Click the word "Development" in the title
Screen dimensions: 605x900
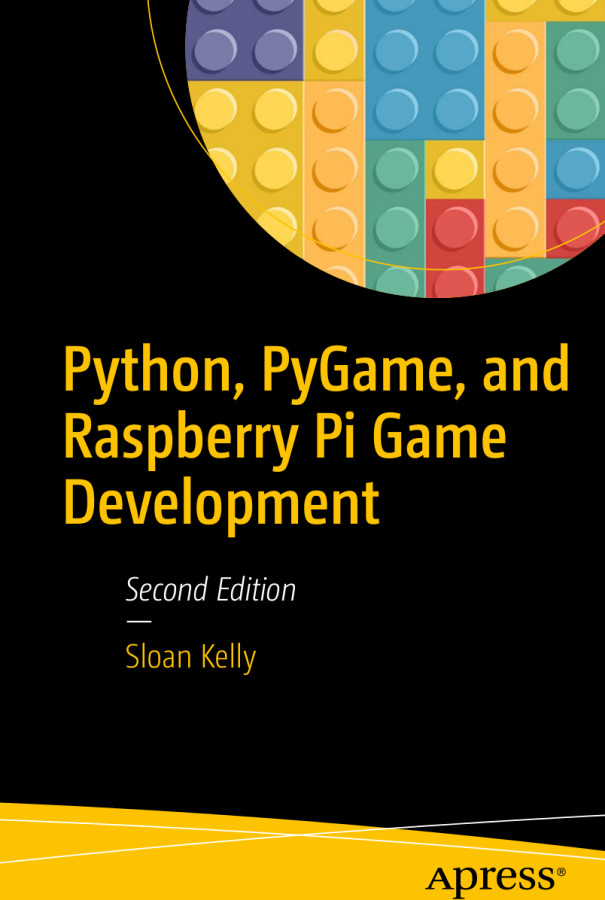tap(221, 503)
